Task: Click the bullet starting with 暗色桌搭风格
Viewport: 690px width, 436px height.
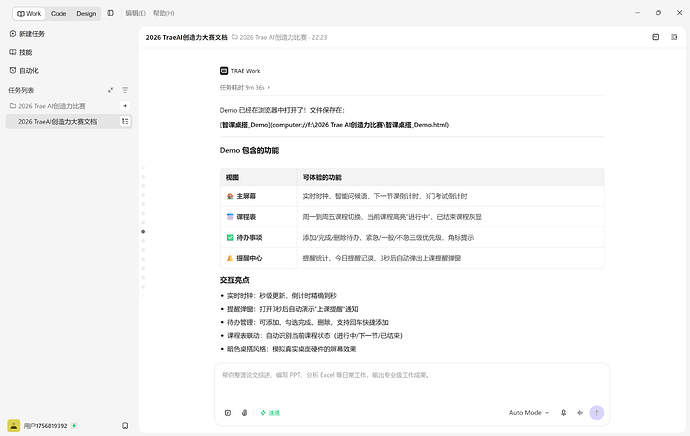Action: click(x=291, y=349)
